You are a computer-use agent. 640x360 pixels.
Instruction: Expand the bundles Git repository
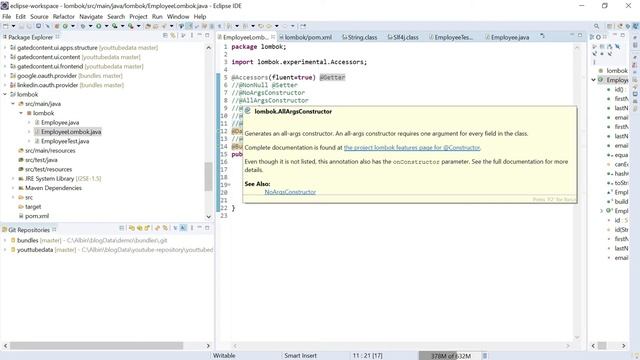(x=5, y=240)
